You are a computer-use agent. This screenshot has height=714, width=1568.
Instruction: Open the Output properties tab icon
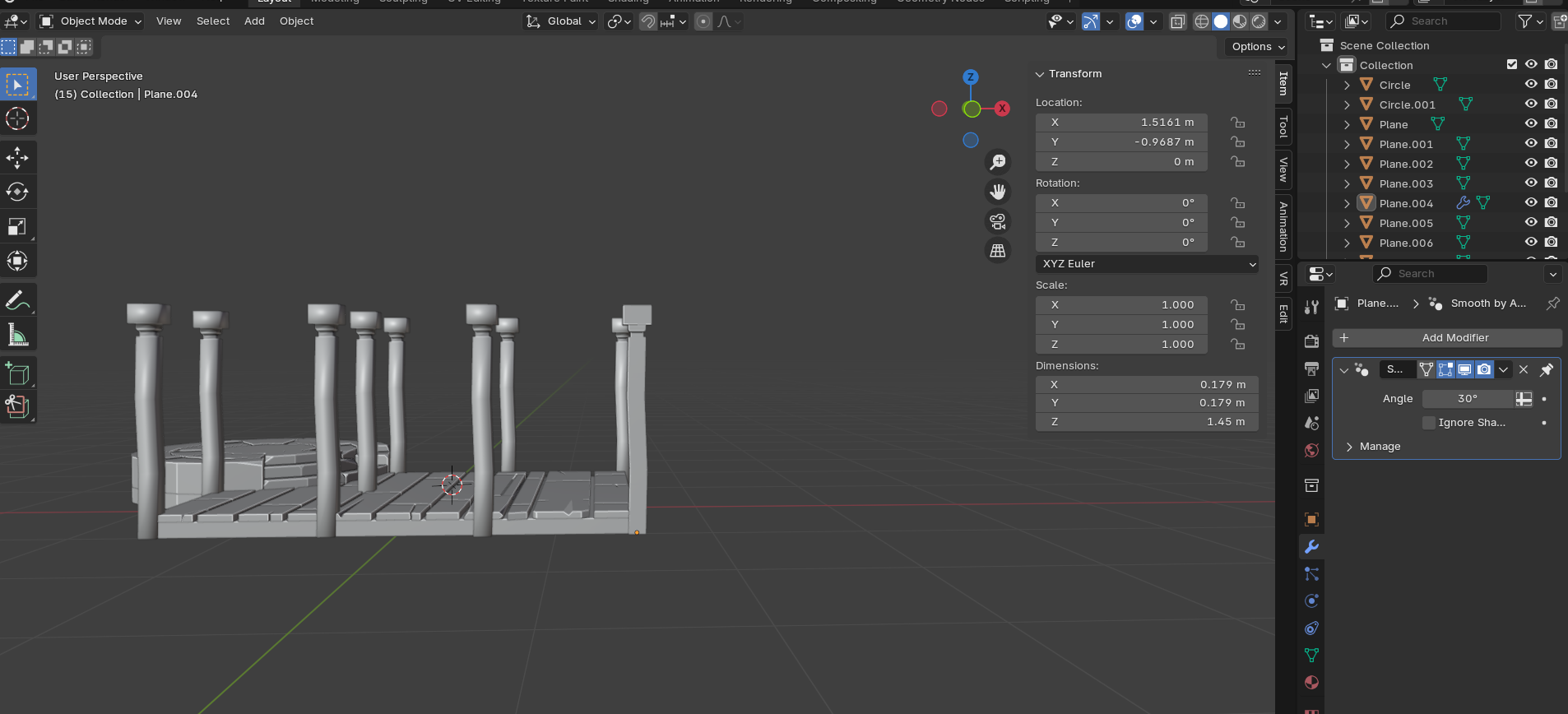tap(1311, 369)
